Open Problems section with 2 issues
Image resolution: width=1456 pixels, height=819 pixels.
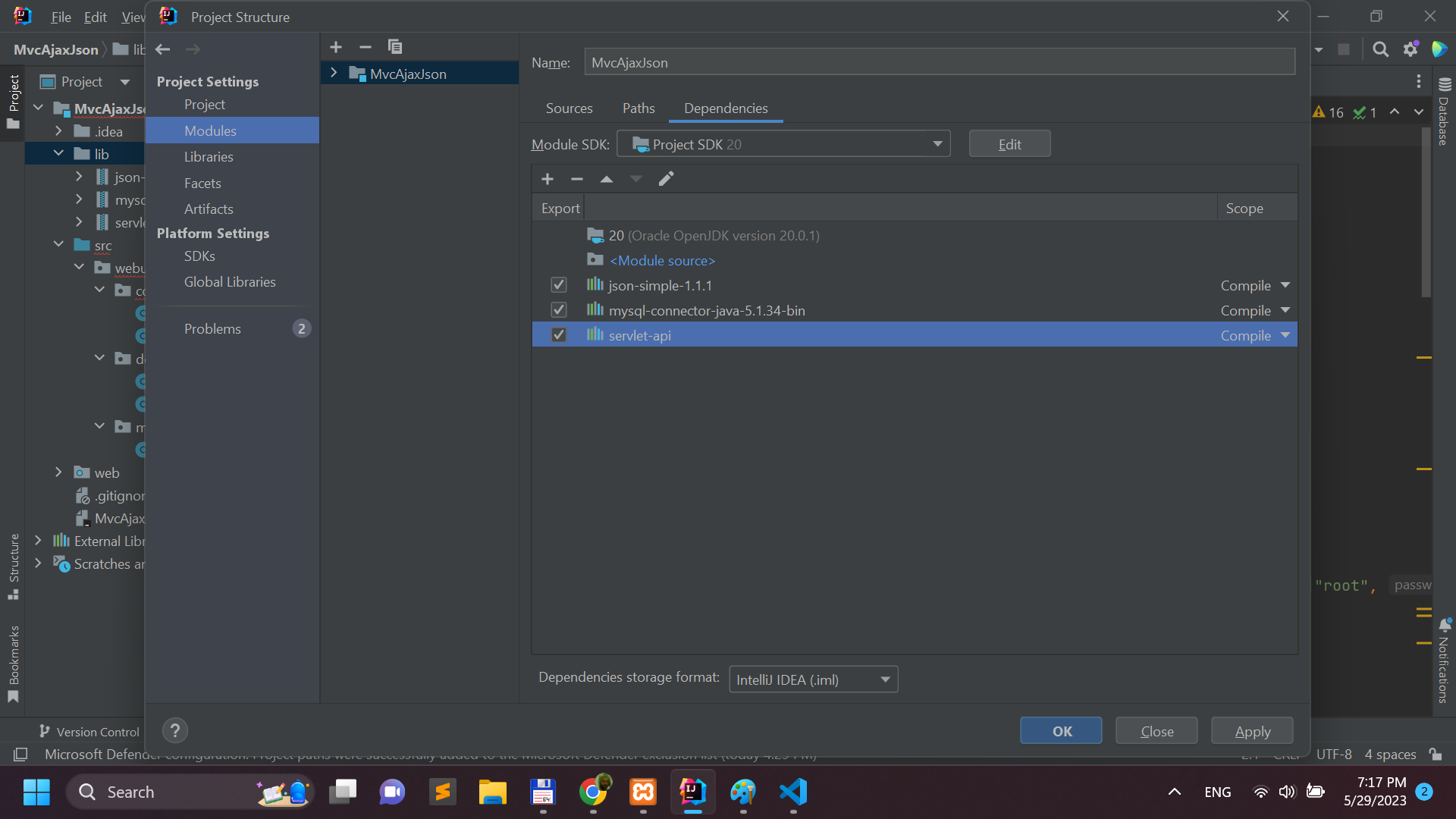232,329
